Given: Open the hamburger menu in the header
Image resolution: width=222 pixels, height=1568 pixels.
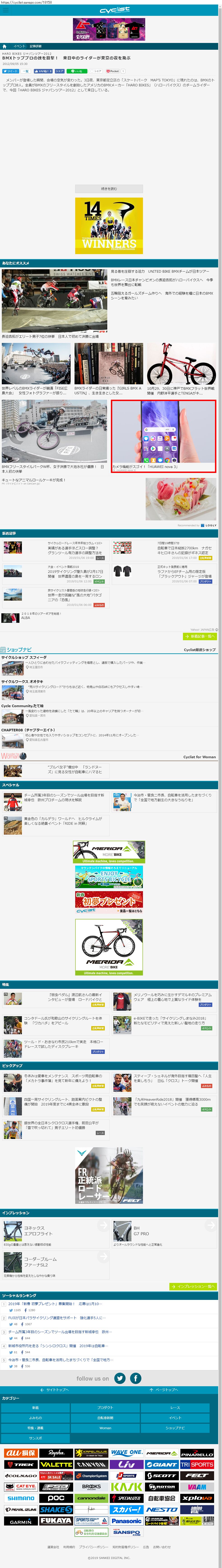Looking at the screenshot, I should 5,10.
